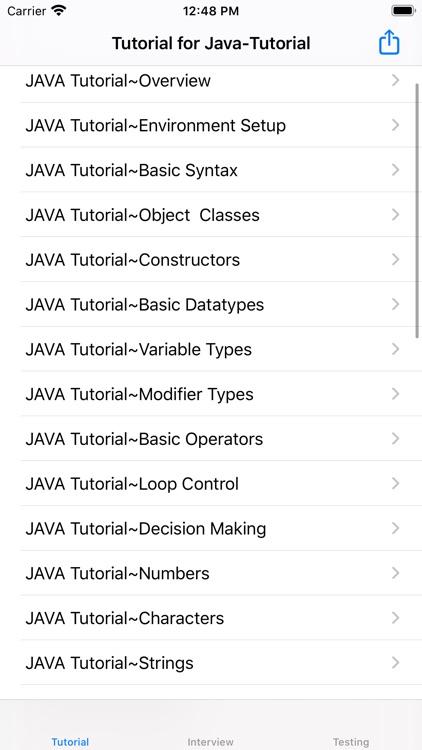Open chevron for Loop Control row

(395, 484)
